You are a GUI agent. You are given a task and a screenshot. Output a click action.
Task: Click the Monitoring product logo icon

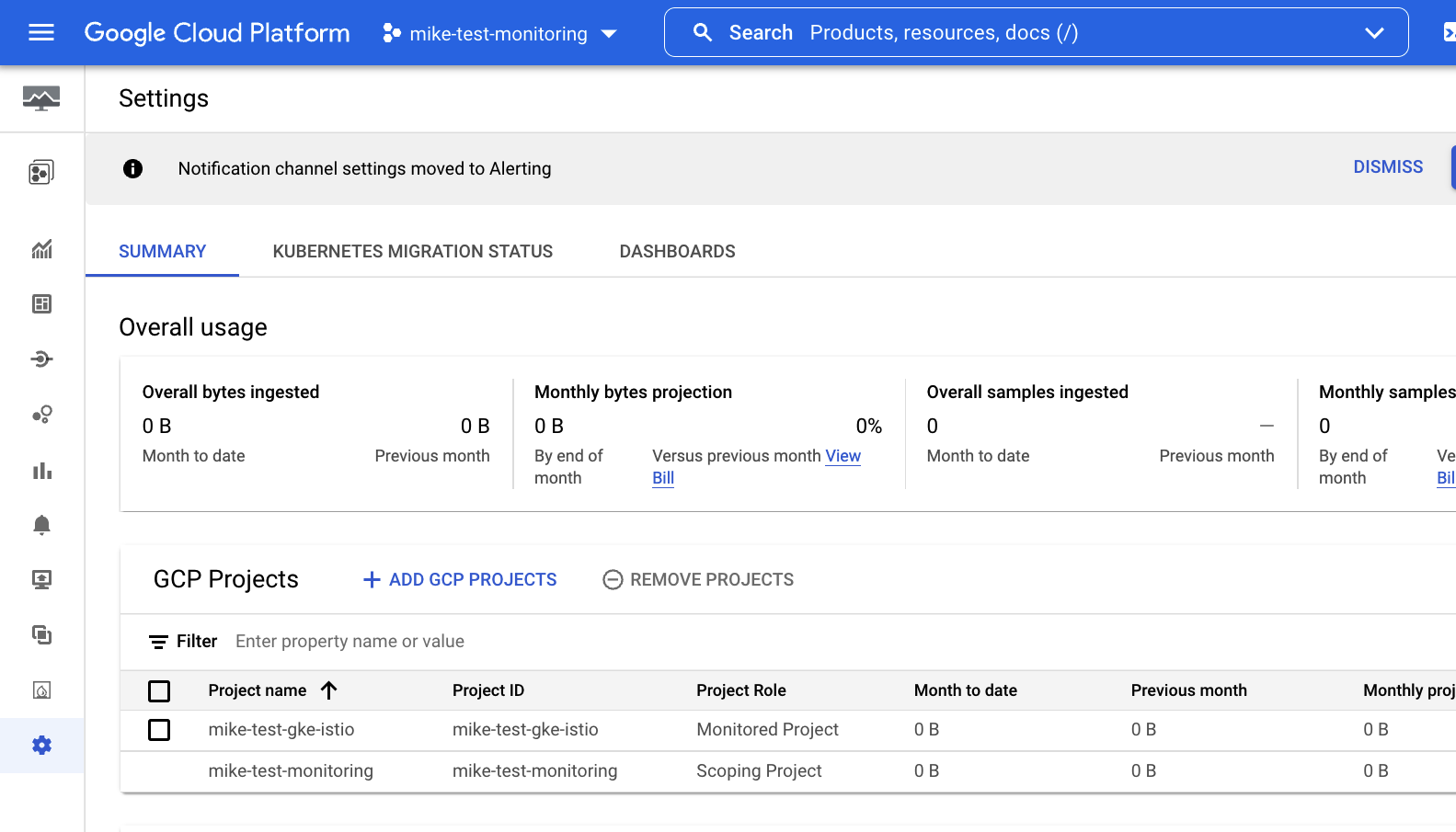tap(41, 97)
